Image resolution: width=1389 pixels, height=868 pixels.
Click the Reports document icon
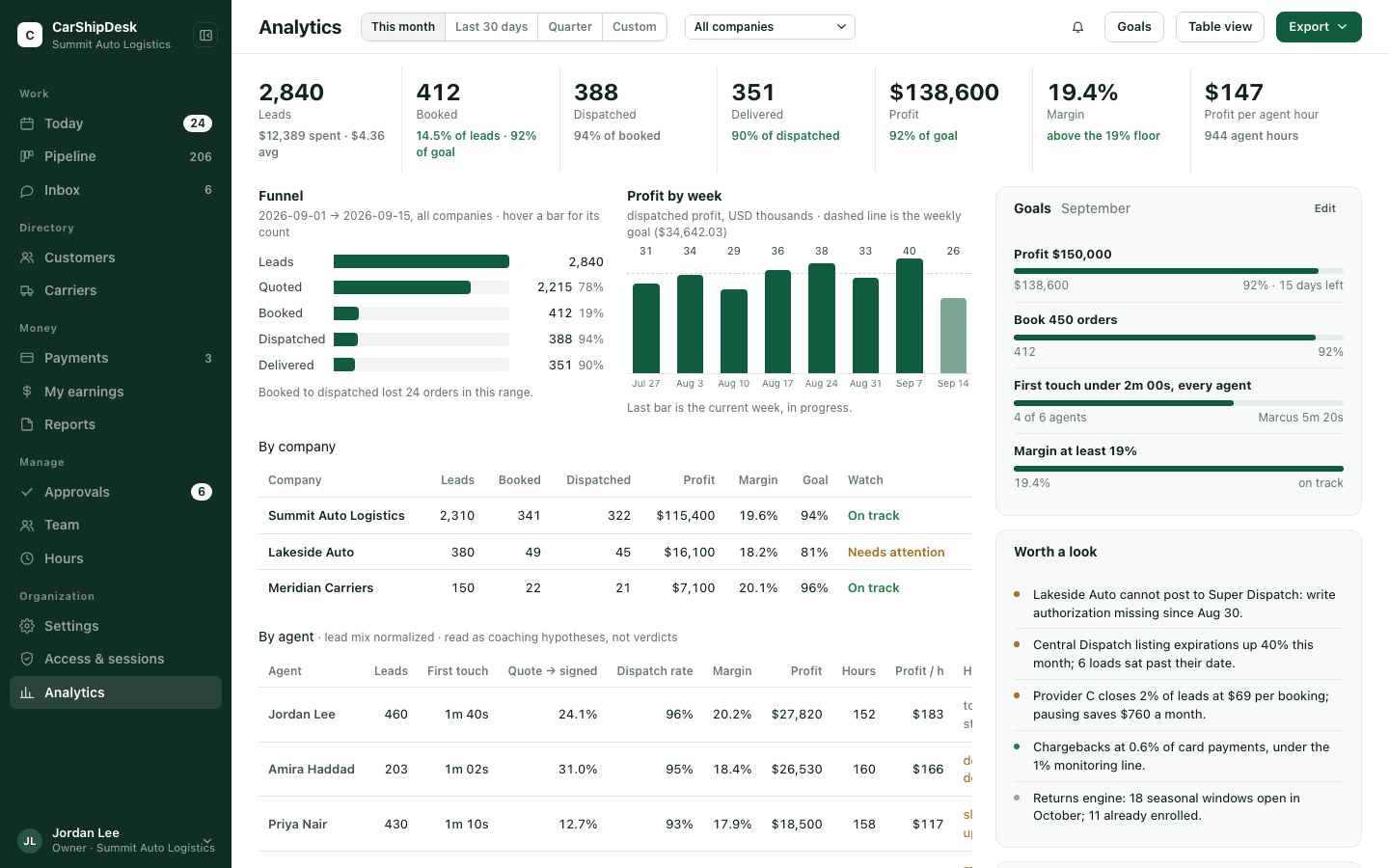coord(27,424)
